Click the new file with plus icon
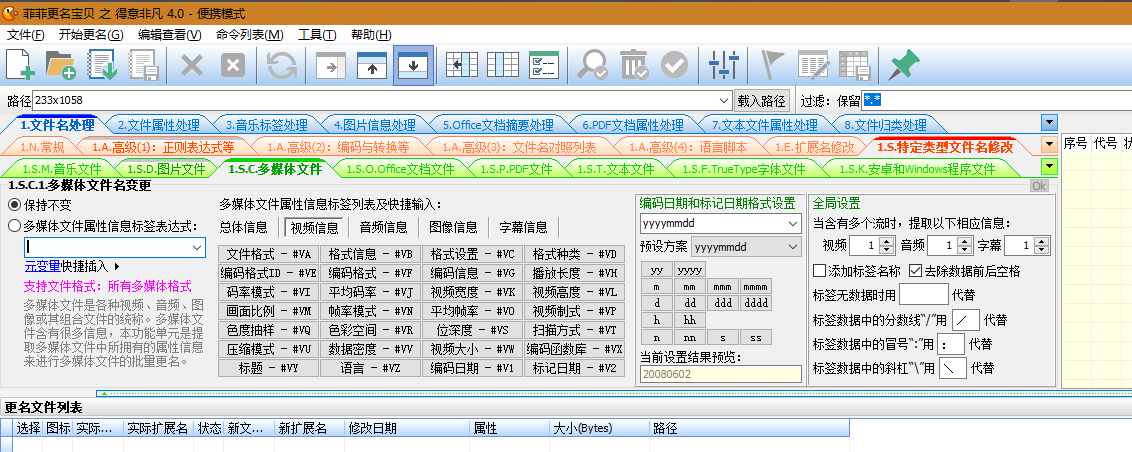Viewport: 1132px width, 452px height. tap(20, 66)
